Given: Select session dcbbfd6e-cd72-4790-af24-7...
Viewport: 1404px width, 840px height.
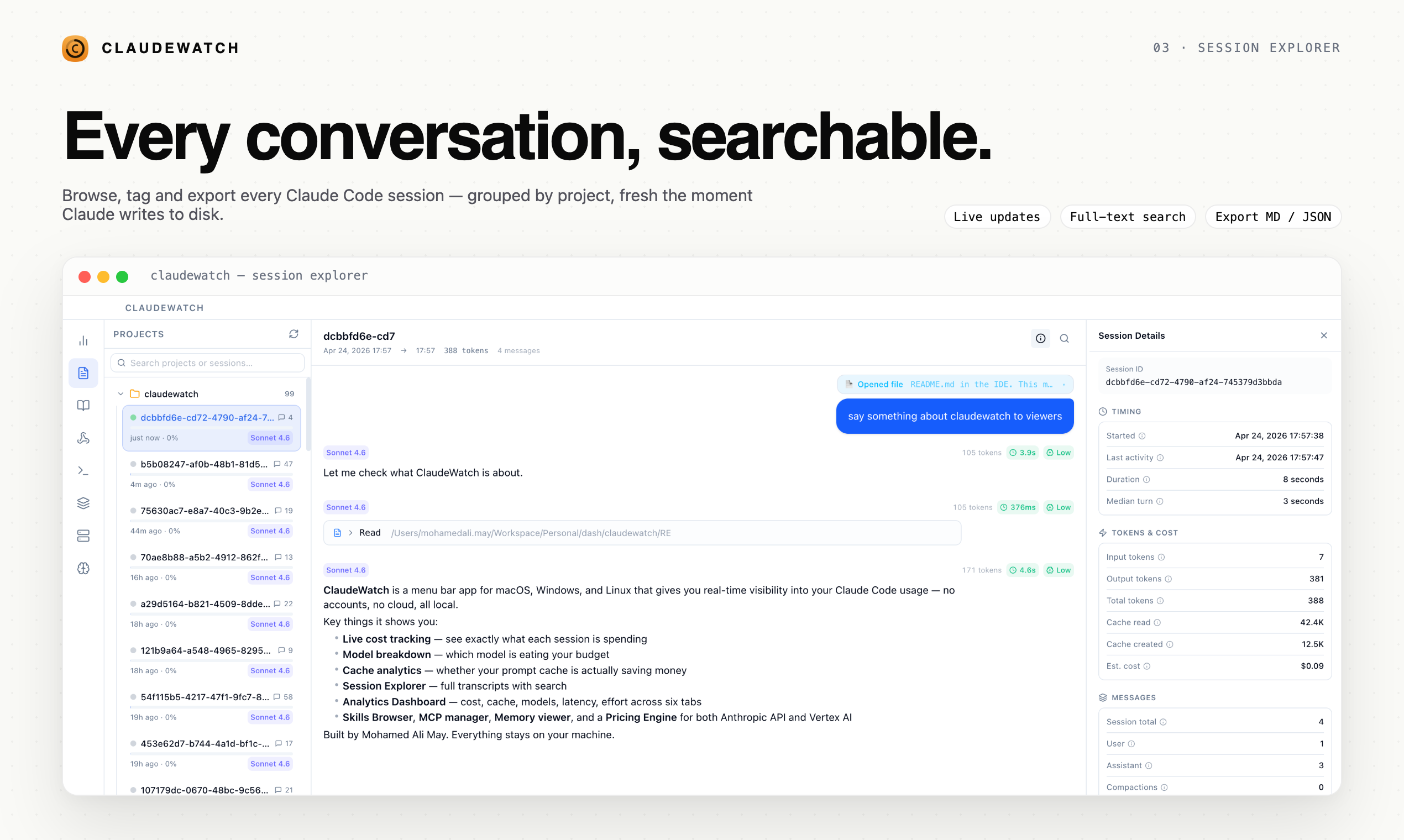Looking at the screenshot, I should (212, 428).
